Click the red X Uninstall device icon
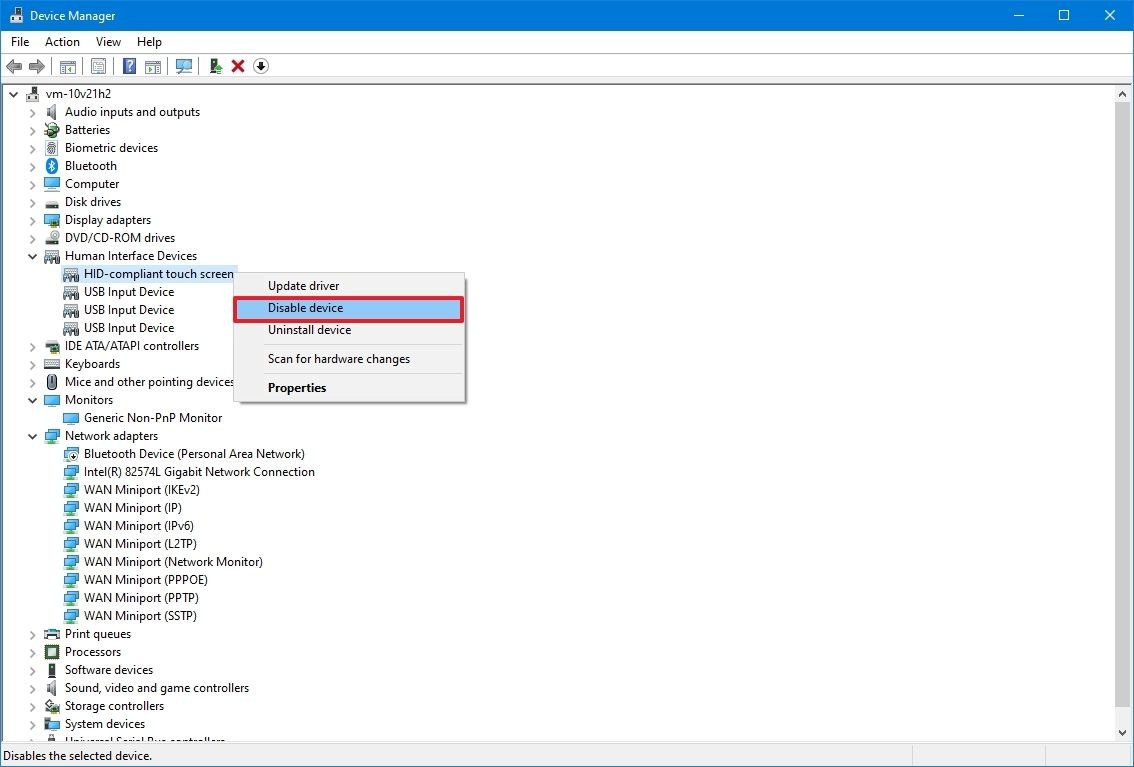The image size is (1134, 767). [x=238, y=67]
